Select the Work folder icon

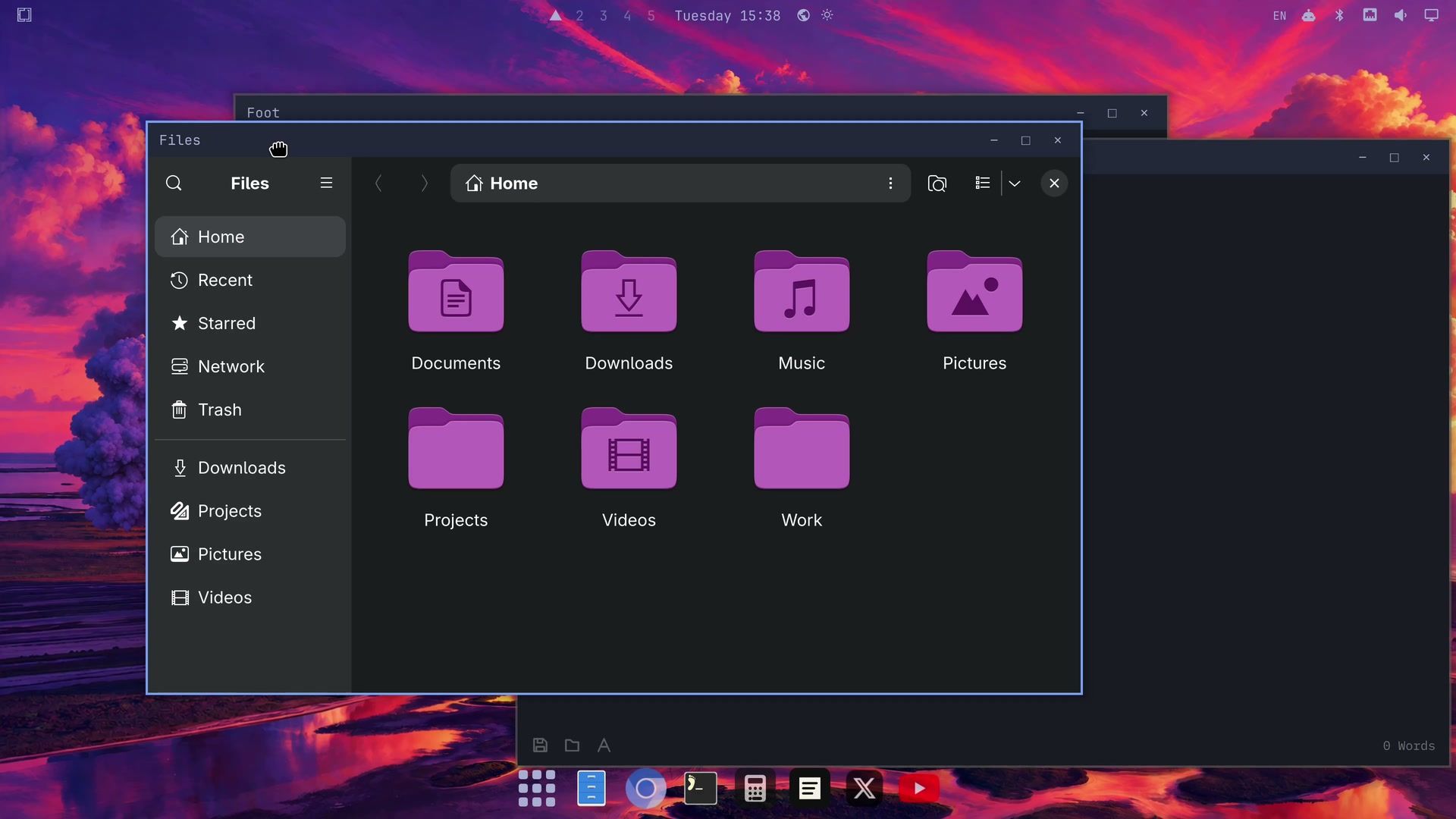[802, 449]
